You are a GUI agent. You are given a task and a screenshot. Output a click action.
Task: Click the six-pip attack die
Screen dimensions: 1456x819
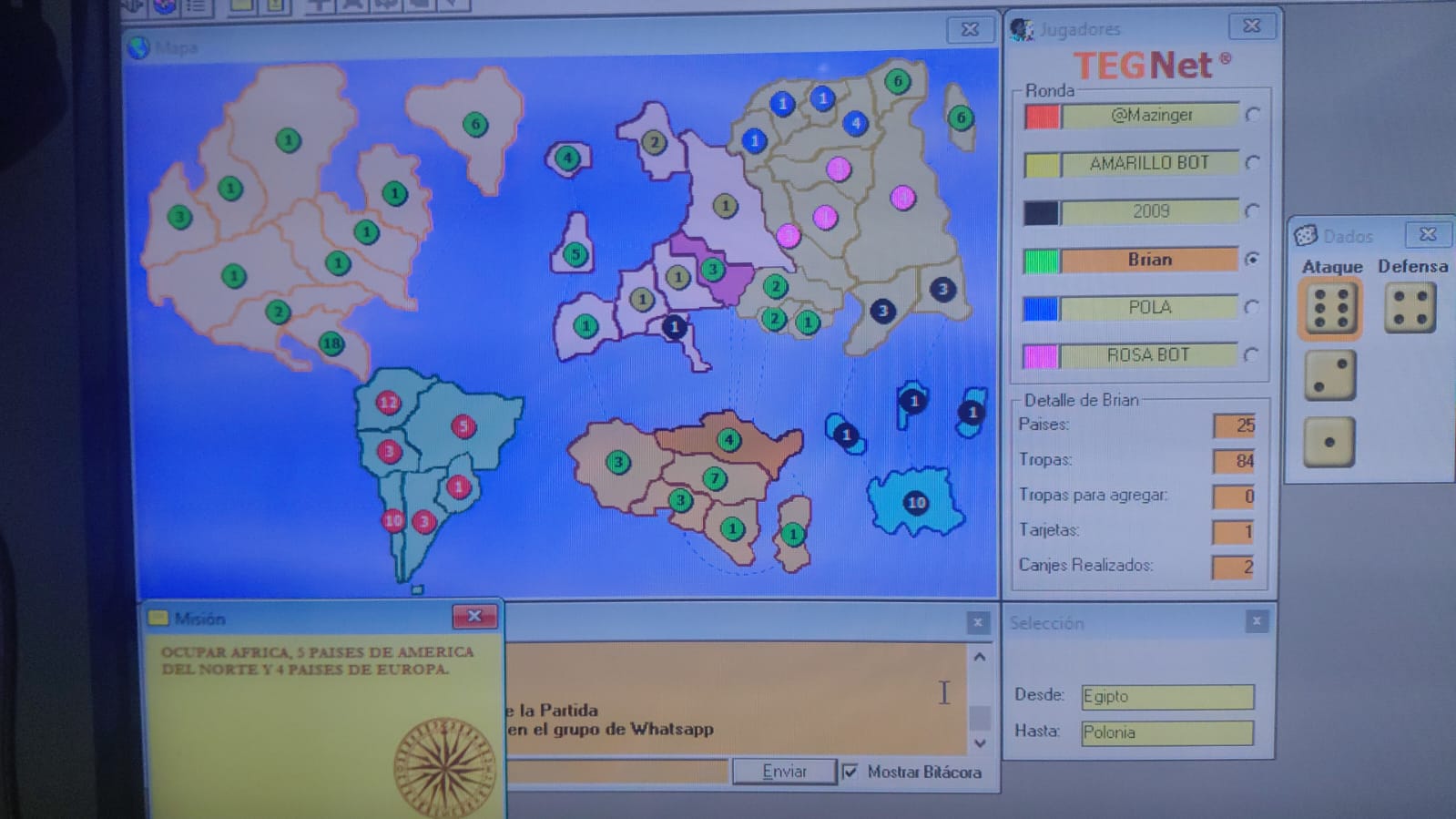(x=1330, y=309)
